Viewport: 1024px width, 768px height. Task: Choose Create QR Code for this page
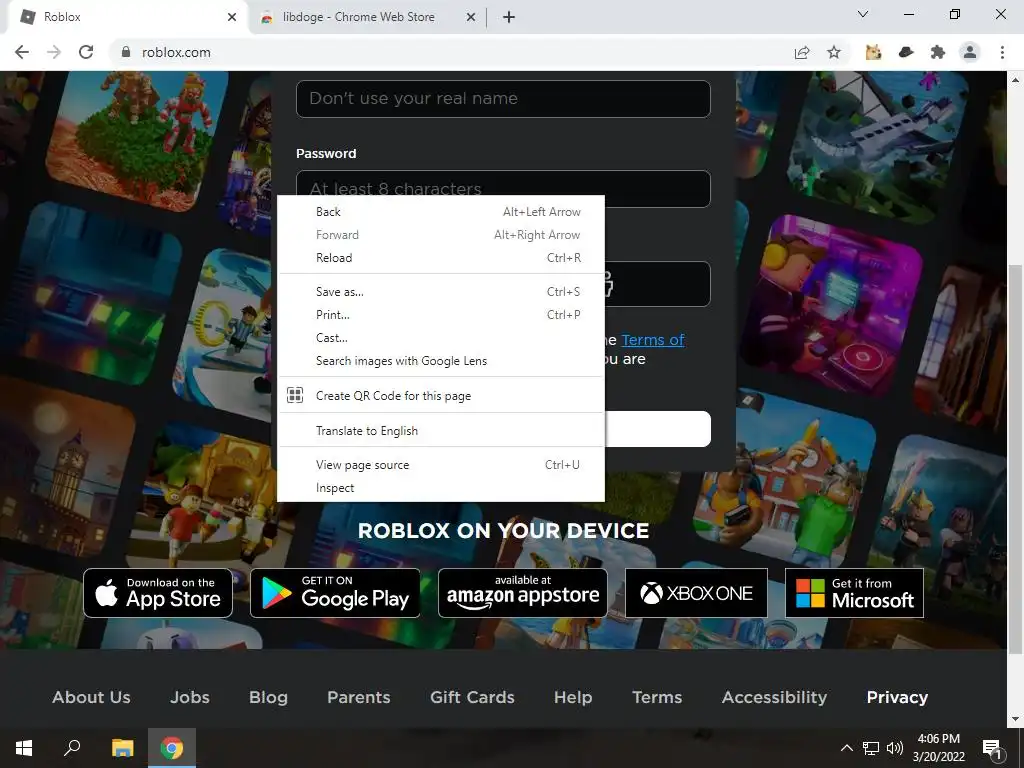(x=441, y=396)
